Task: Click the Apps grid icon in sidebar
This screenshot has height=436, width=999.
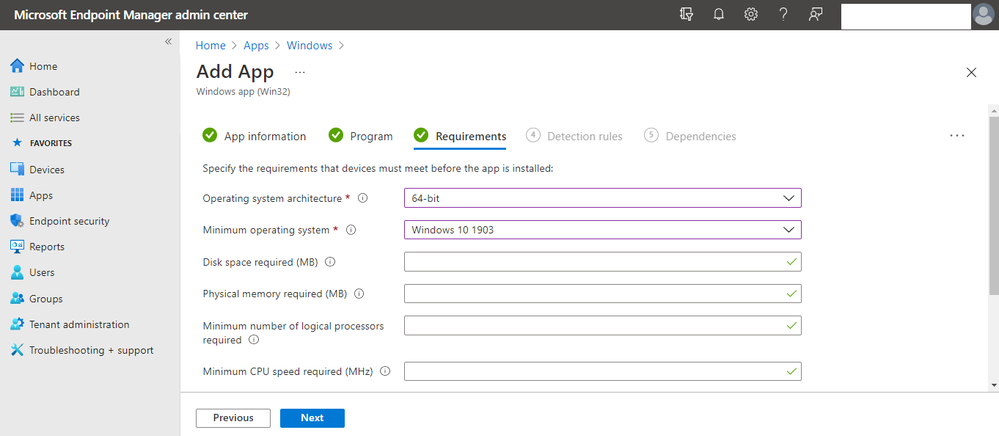Action: click(x=17, y=195)
